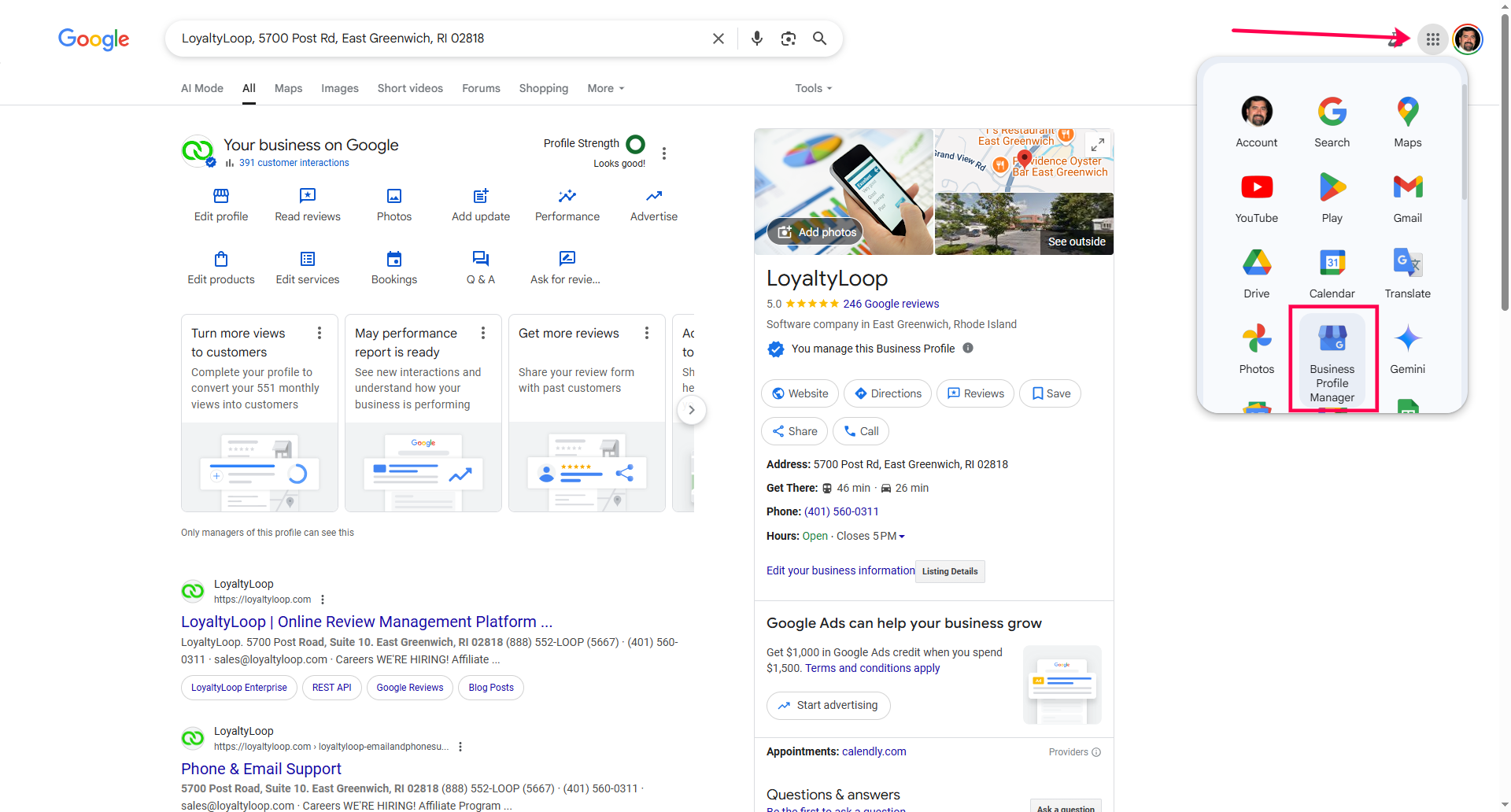Image resolution: width=1511 pixels, height=812 pixels.
Task: Click the Edit profile icon
Action: click(221, 196)
